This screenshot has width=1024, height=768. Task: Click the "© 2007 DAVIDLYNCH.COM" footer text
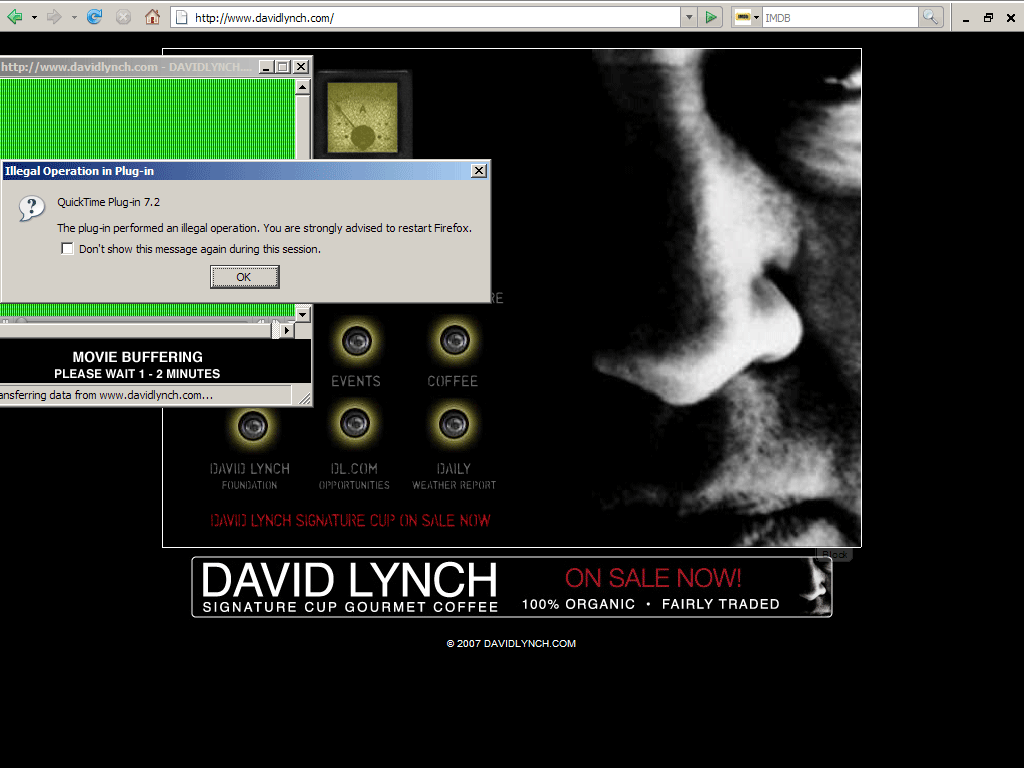click(511, 643)
